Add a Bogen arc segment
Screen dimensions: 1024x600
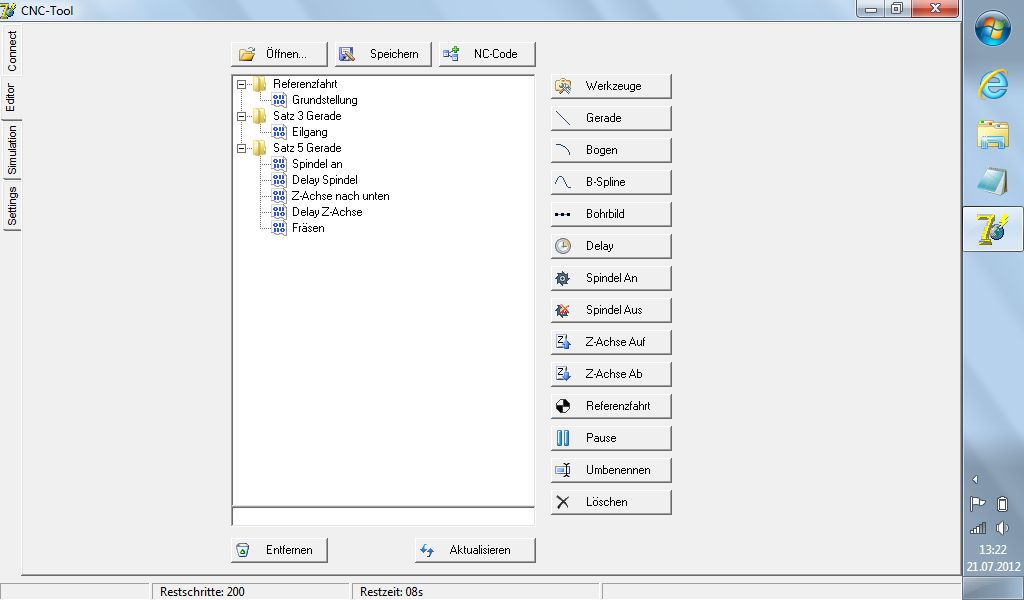coord(610,150)
